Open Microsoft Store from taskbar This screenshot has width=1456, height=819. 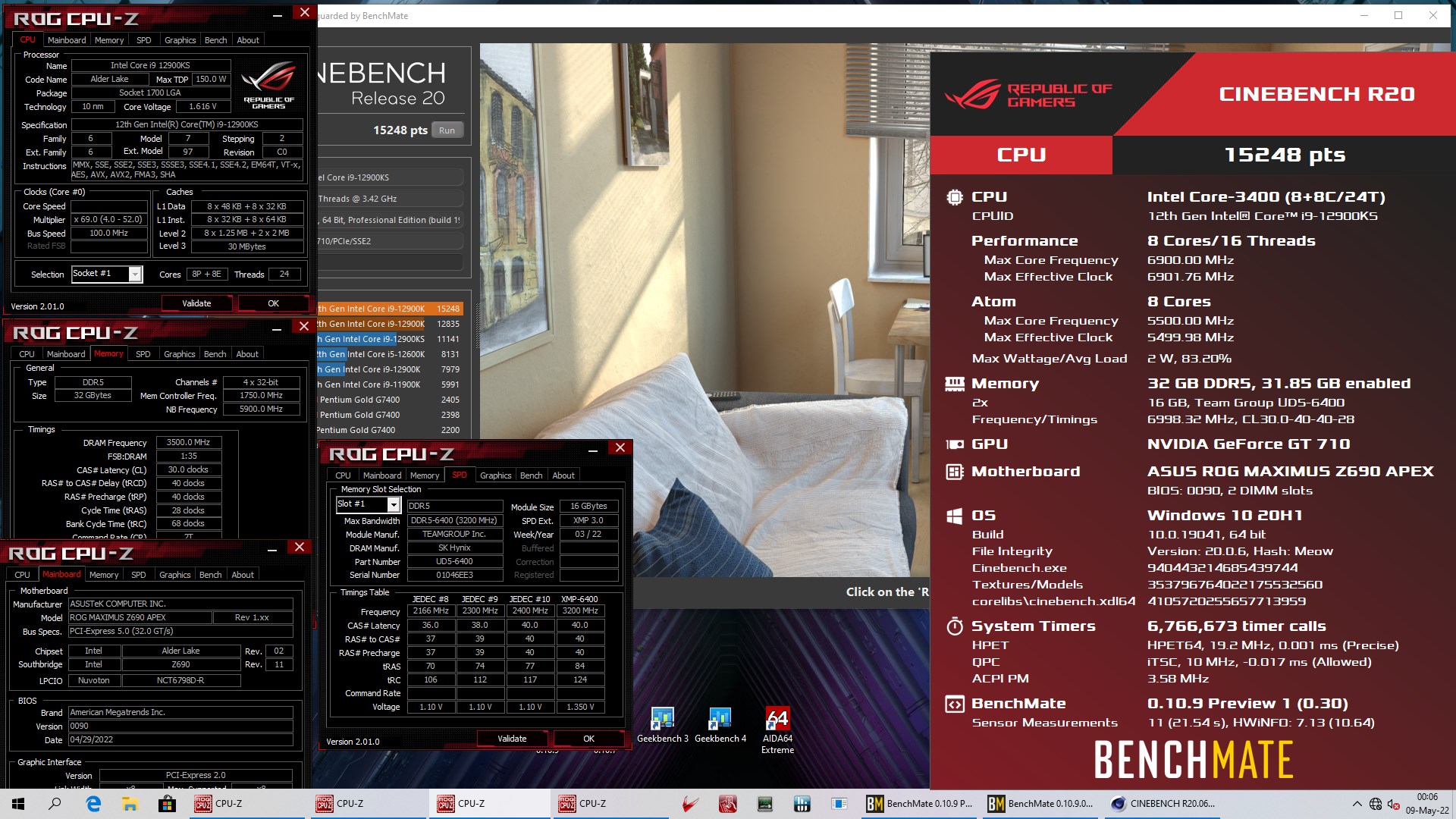[167, 804]
